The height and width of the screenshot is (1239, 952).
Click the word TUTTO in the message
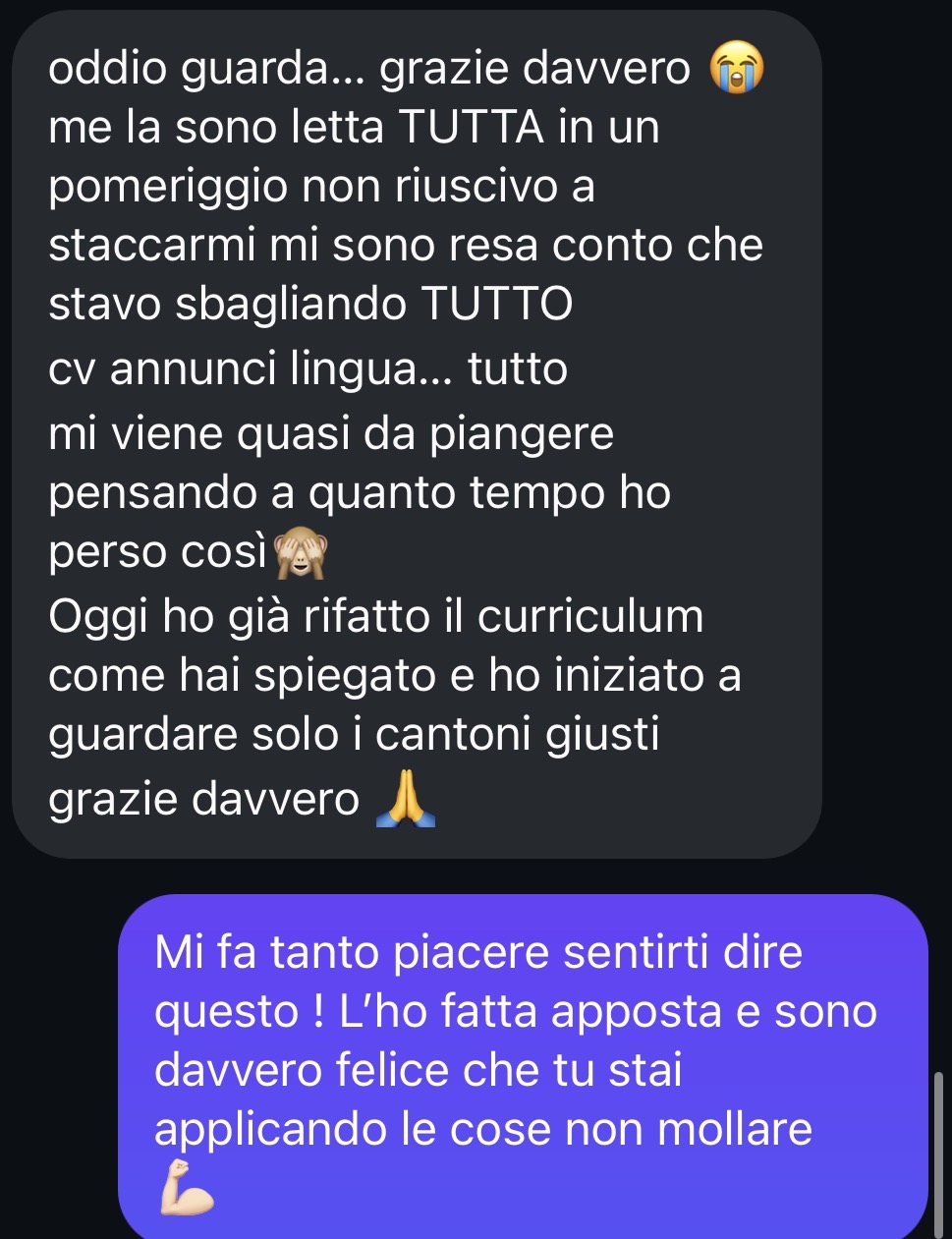click(497, 305)
